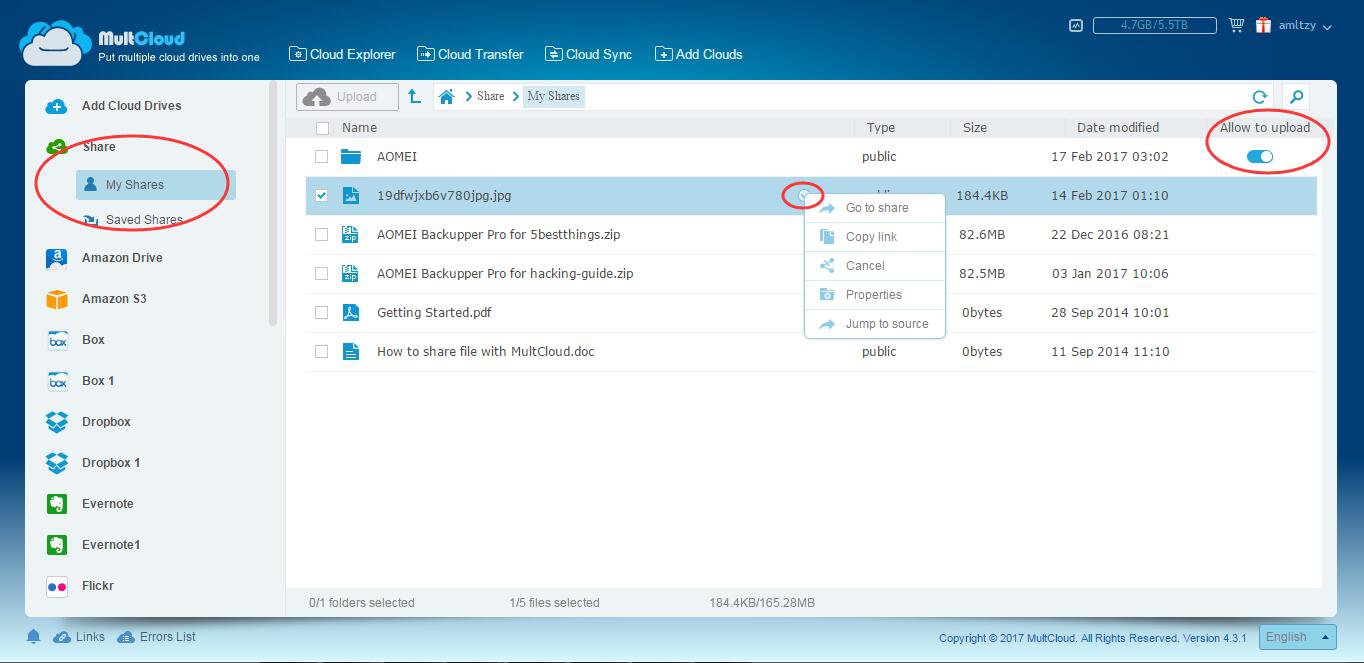Click the notification bell icon
Viewport: 1364px width, 663px height.
tap(33, 637)
